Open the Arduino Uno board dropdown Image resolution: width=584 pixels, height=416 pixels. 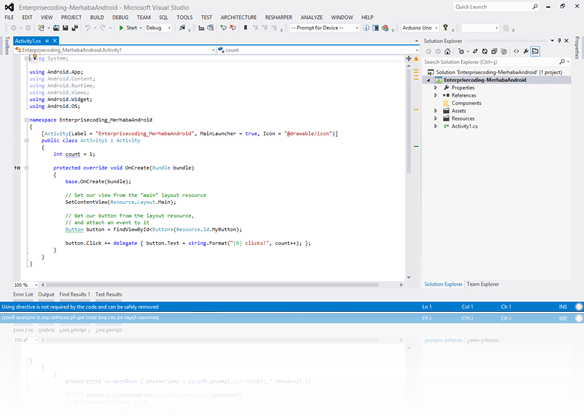[420, 28]
